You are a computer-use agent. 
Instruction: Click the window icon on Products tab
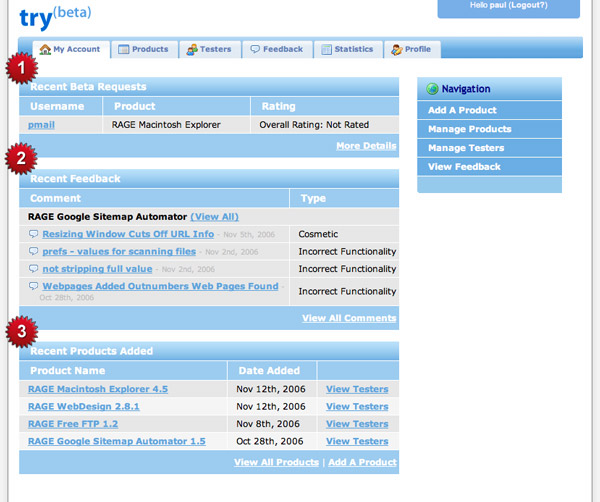(124, 49)
